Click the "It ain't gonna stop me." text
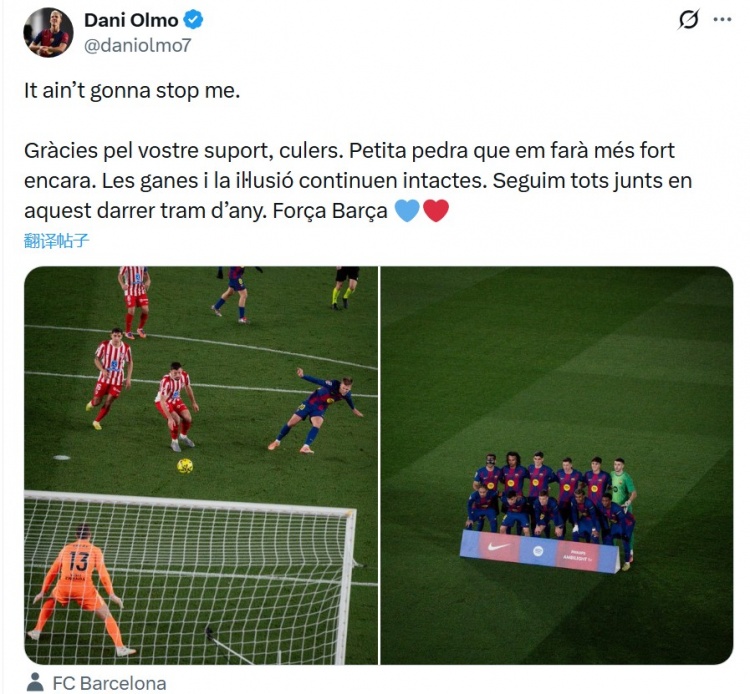The width and height of the screenshot is (750, 694). tap(132, 90)
